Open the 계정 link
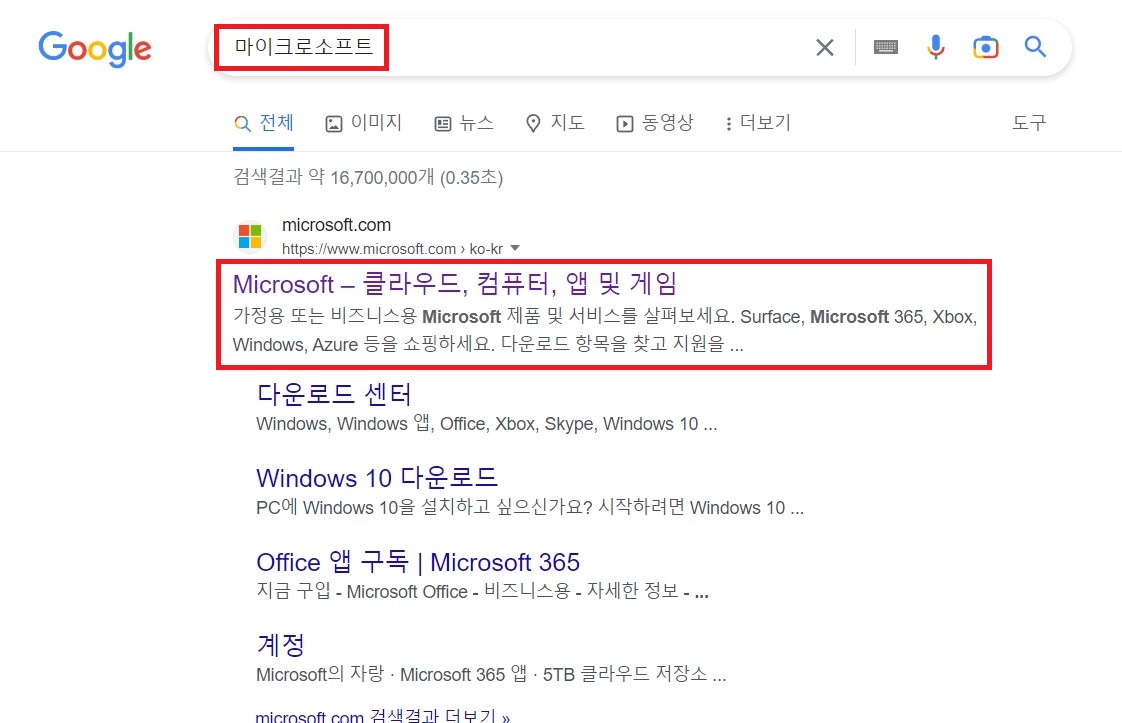The image size is (1122, 723). coord(280,645)
